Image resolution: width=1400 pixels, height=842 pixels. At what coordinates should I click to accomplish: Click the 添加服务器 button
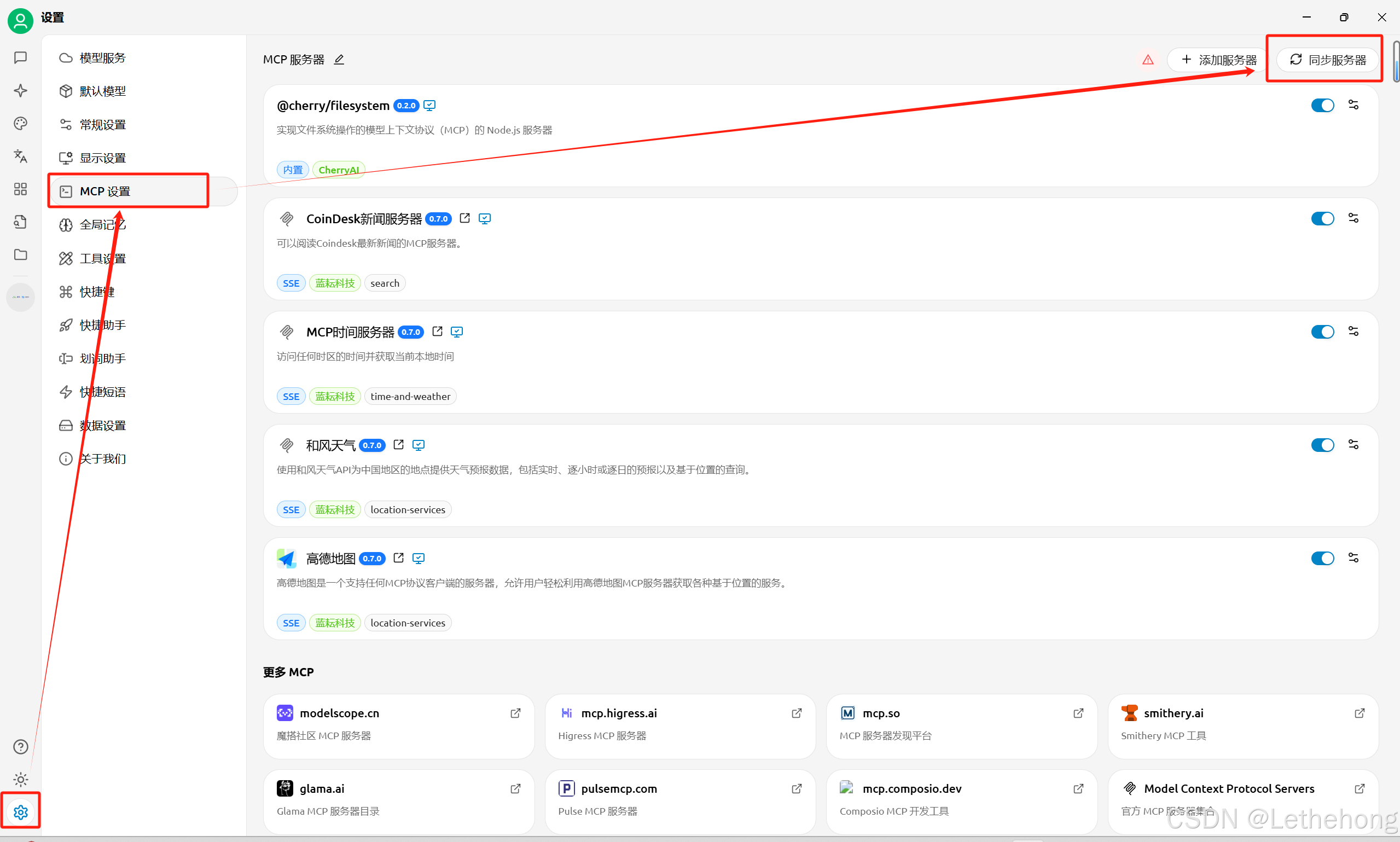click(x=1218, y=60)
